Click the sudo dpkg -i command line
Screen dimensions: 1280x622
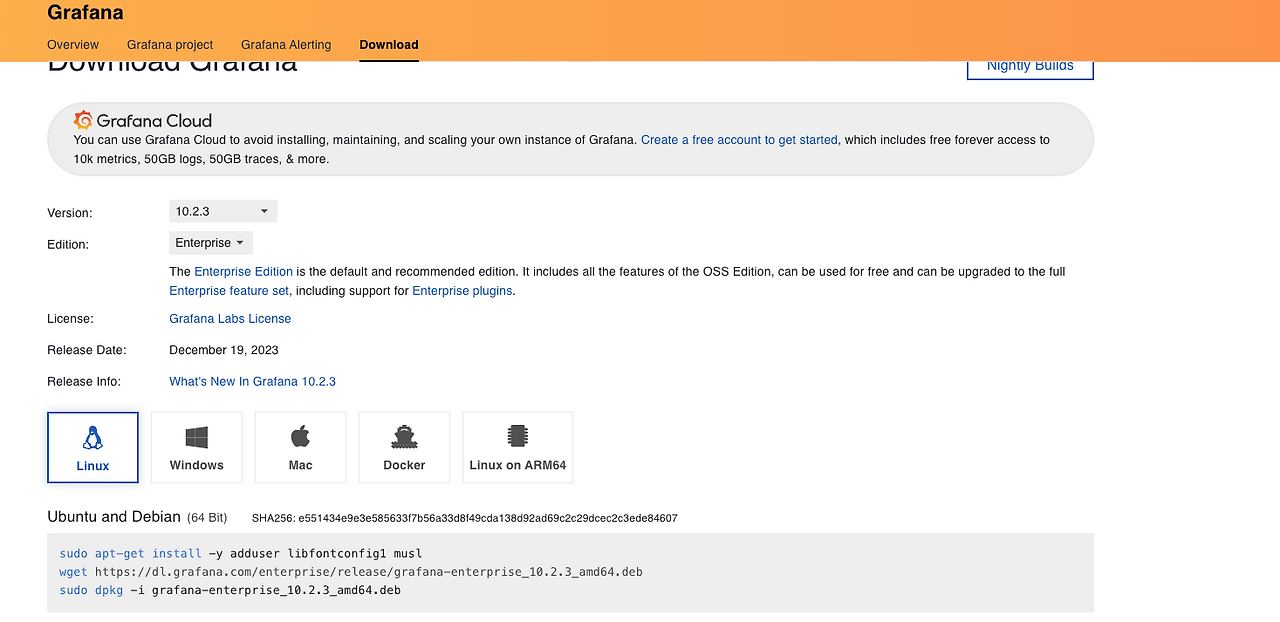pos(230,591)
